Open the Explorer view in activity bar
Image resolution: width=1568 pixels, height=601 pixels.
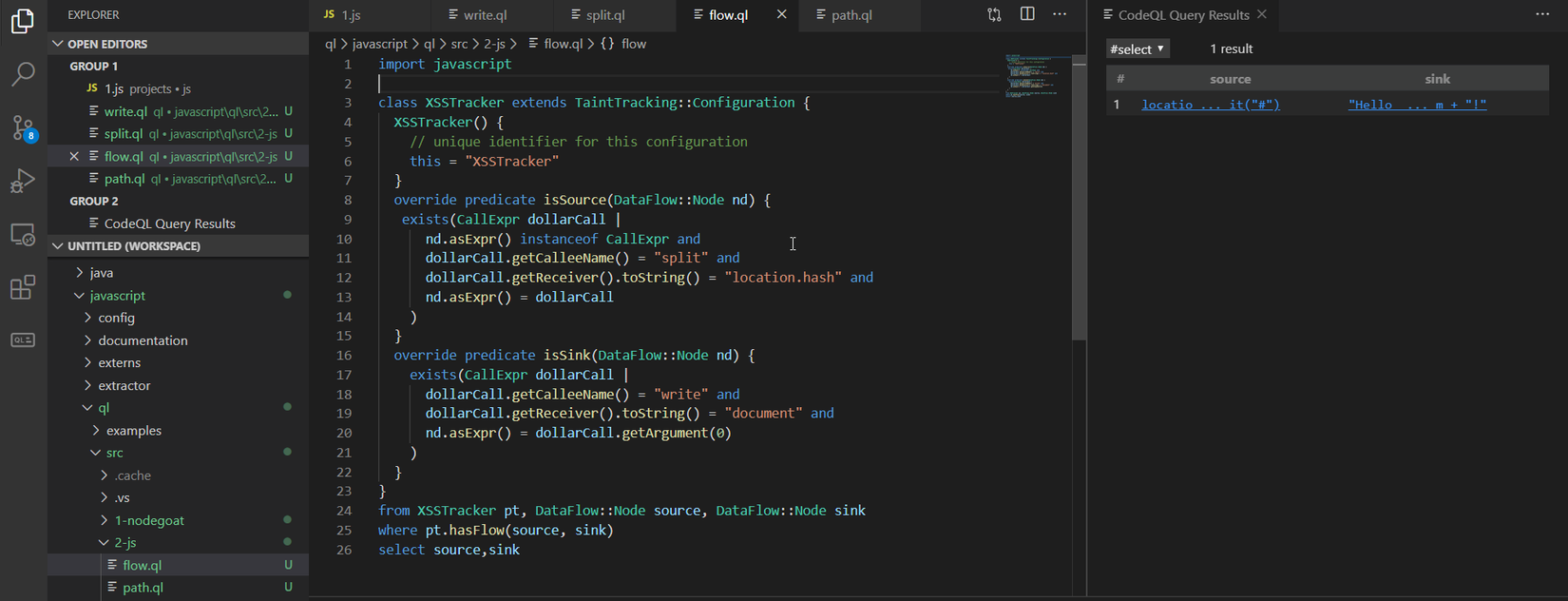click(x=23, y=21)
